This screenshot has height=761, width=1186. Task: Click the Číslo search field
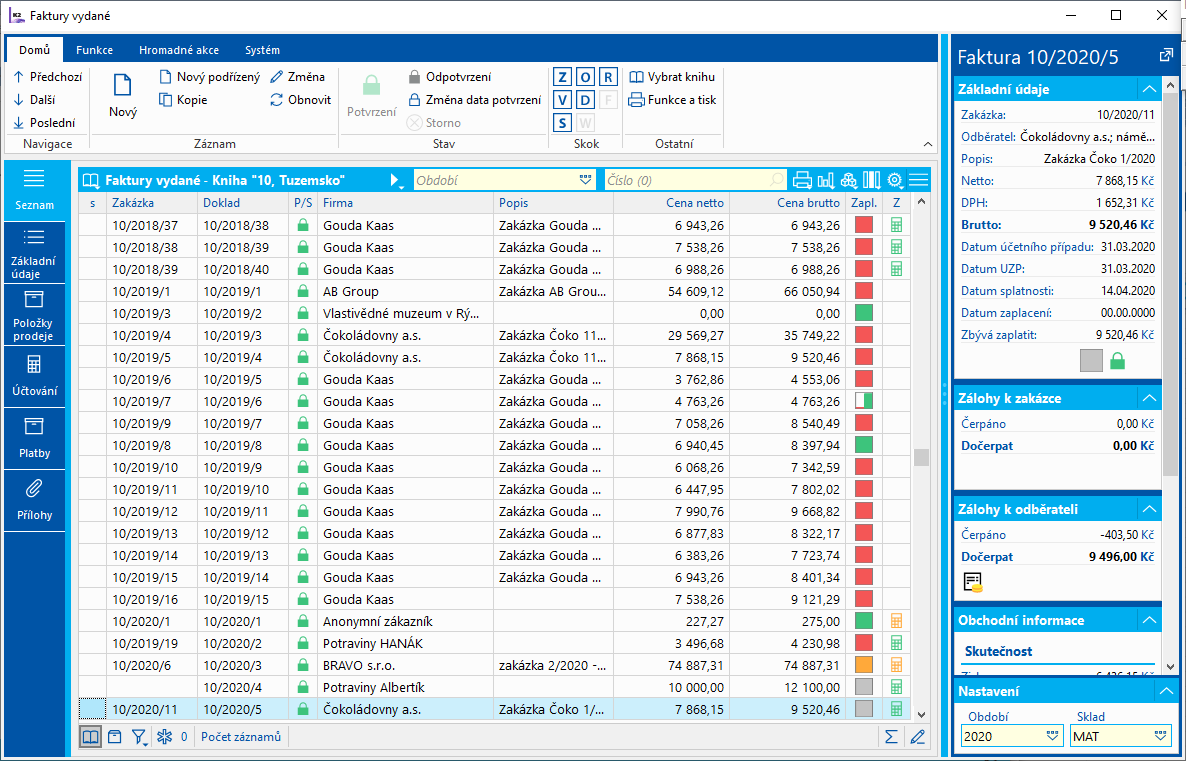click(695, 180)
